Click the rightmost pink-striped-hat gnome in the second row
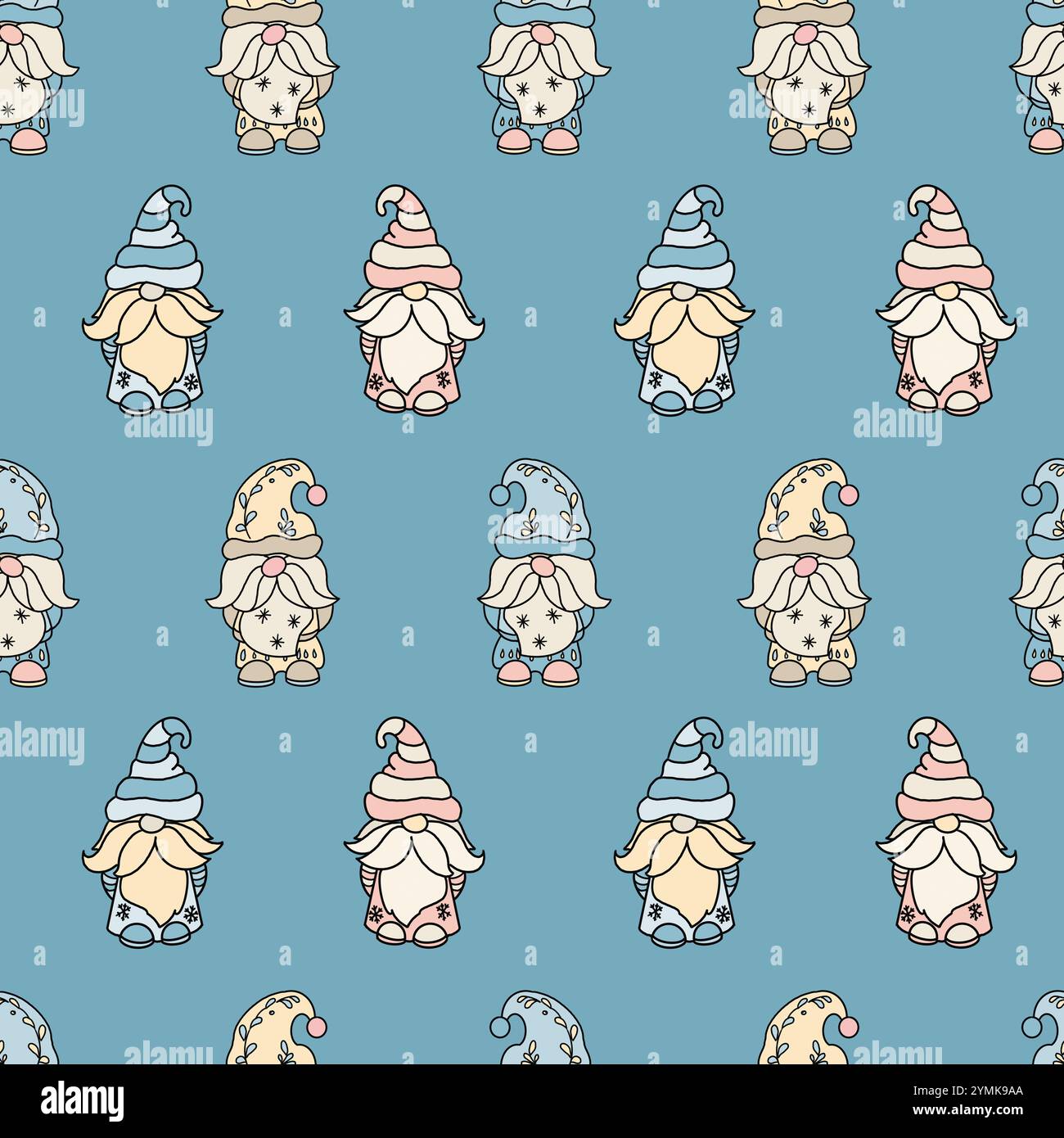 tap(945, 299)
